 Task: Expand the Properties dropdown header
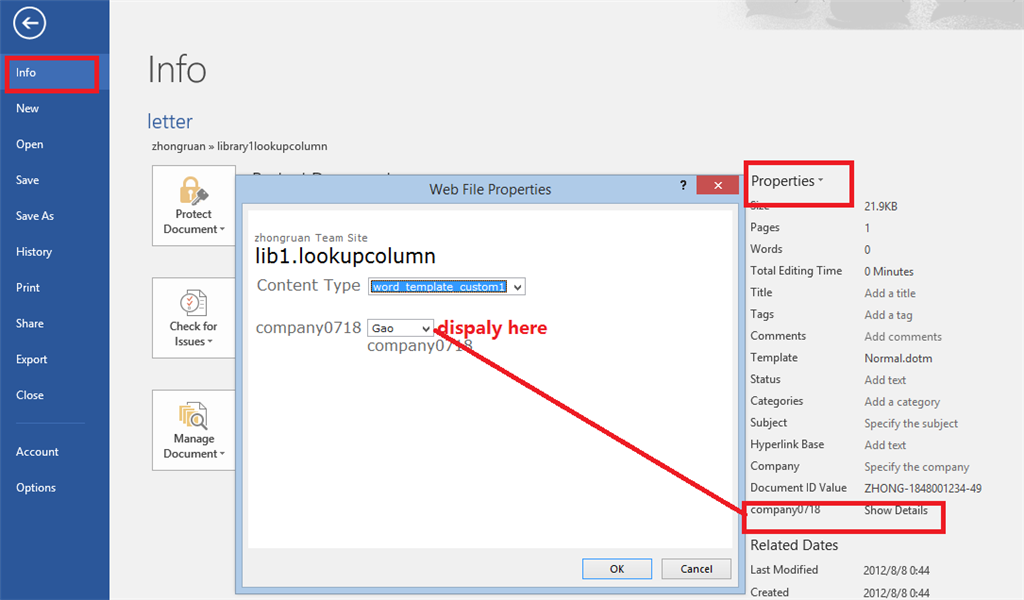point(787,181)
